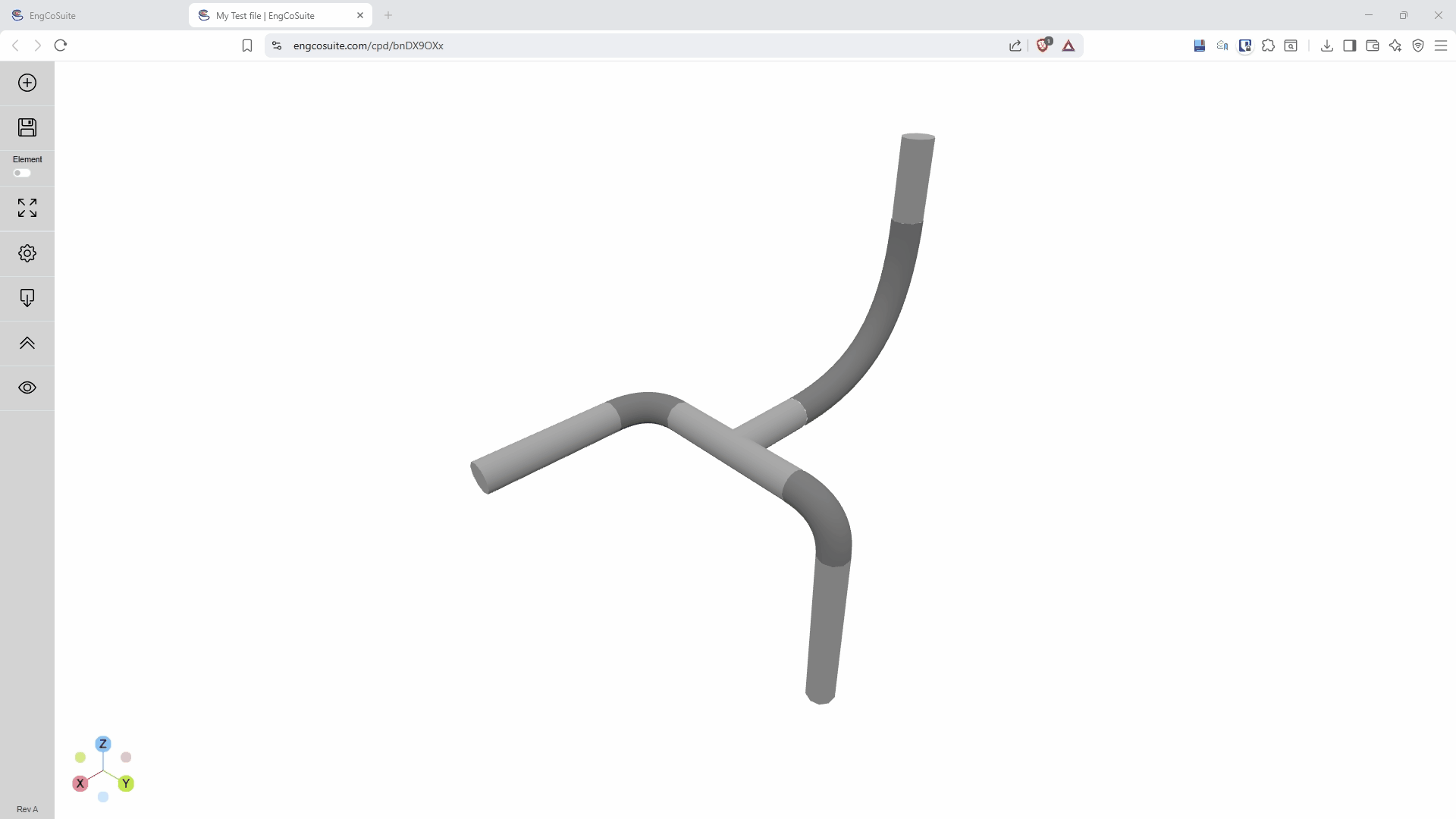Open the browser main menu
The height and width of the screenshot is (819, 1456).
(1441, 45)
